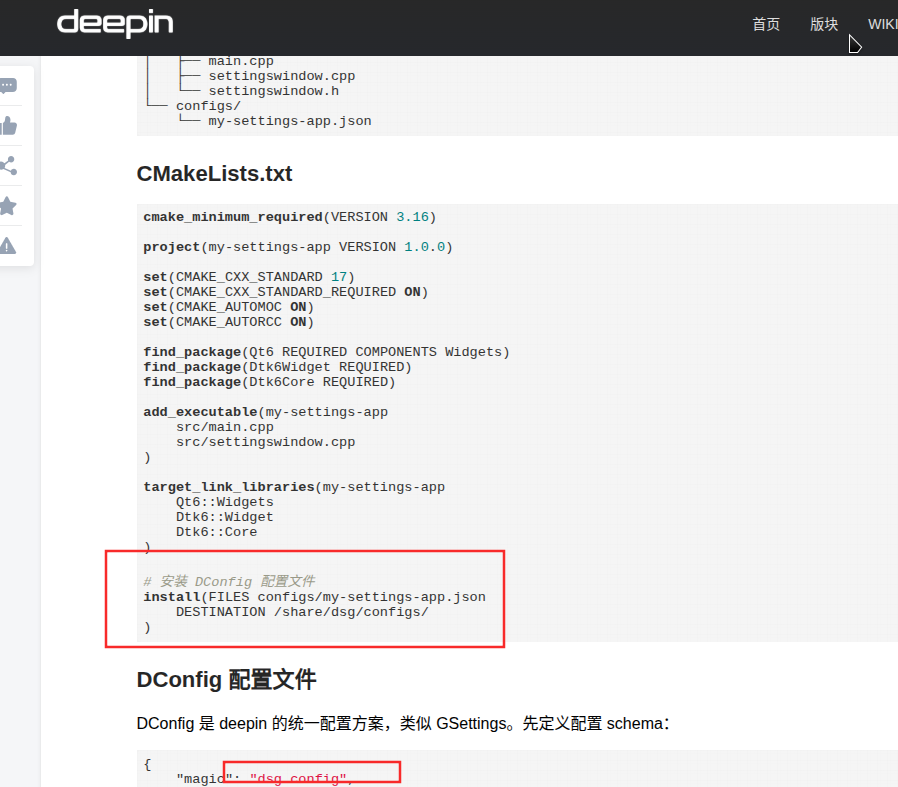The width and height of the screenshot is (898, 787).
Task: Click the DESTINATION /share/dsg/configs/ line
Action: pos(302,612)
